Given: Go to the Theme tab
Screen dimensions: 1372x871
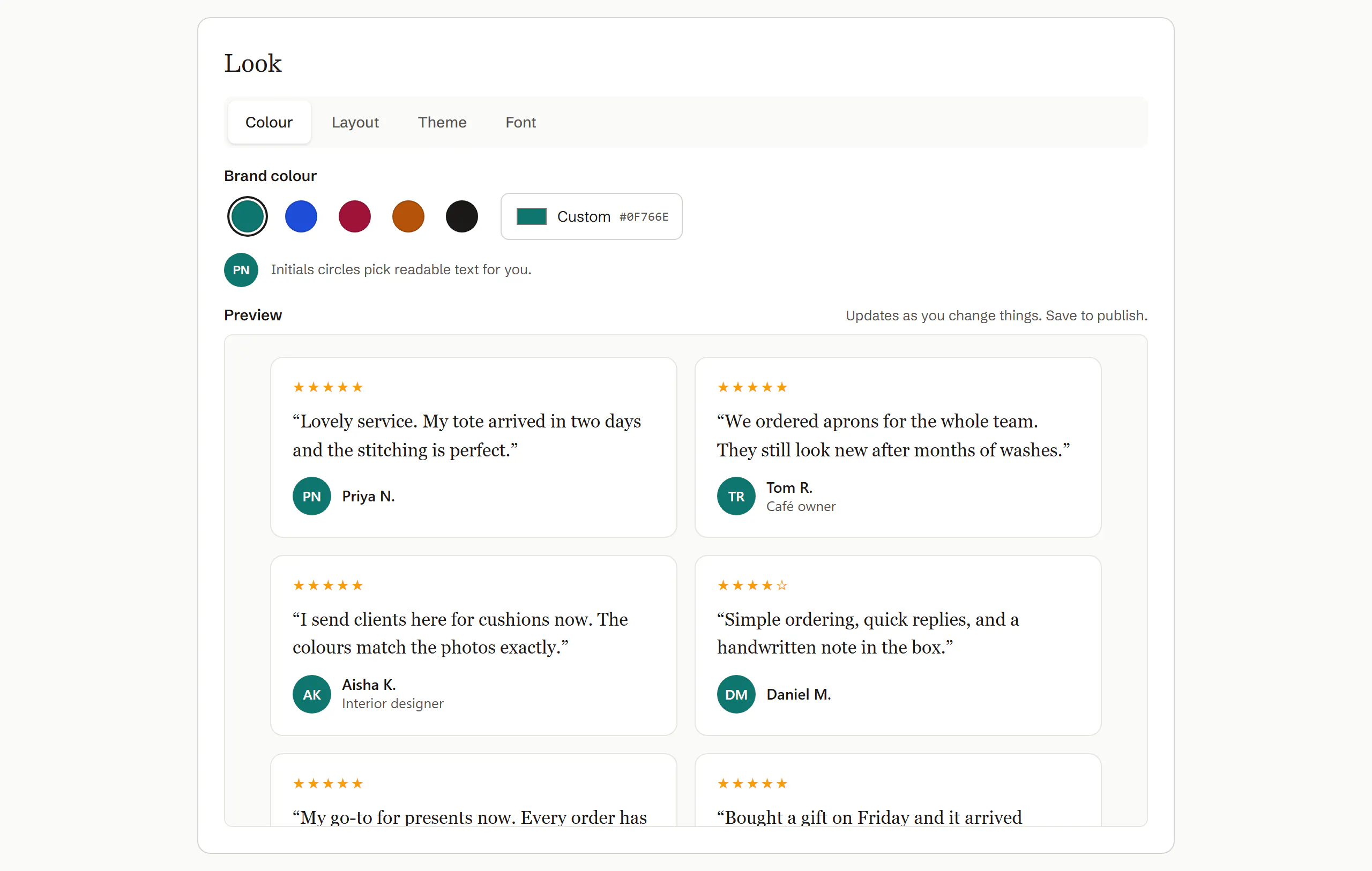Looking at the screenshot, I should pos(442,122).
